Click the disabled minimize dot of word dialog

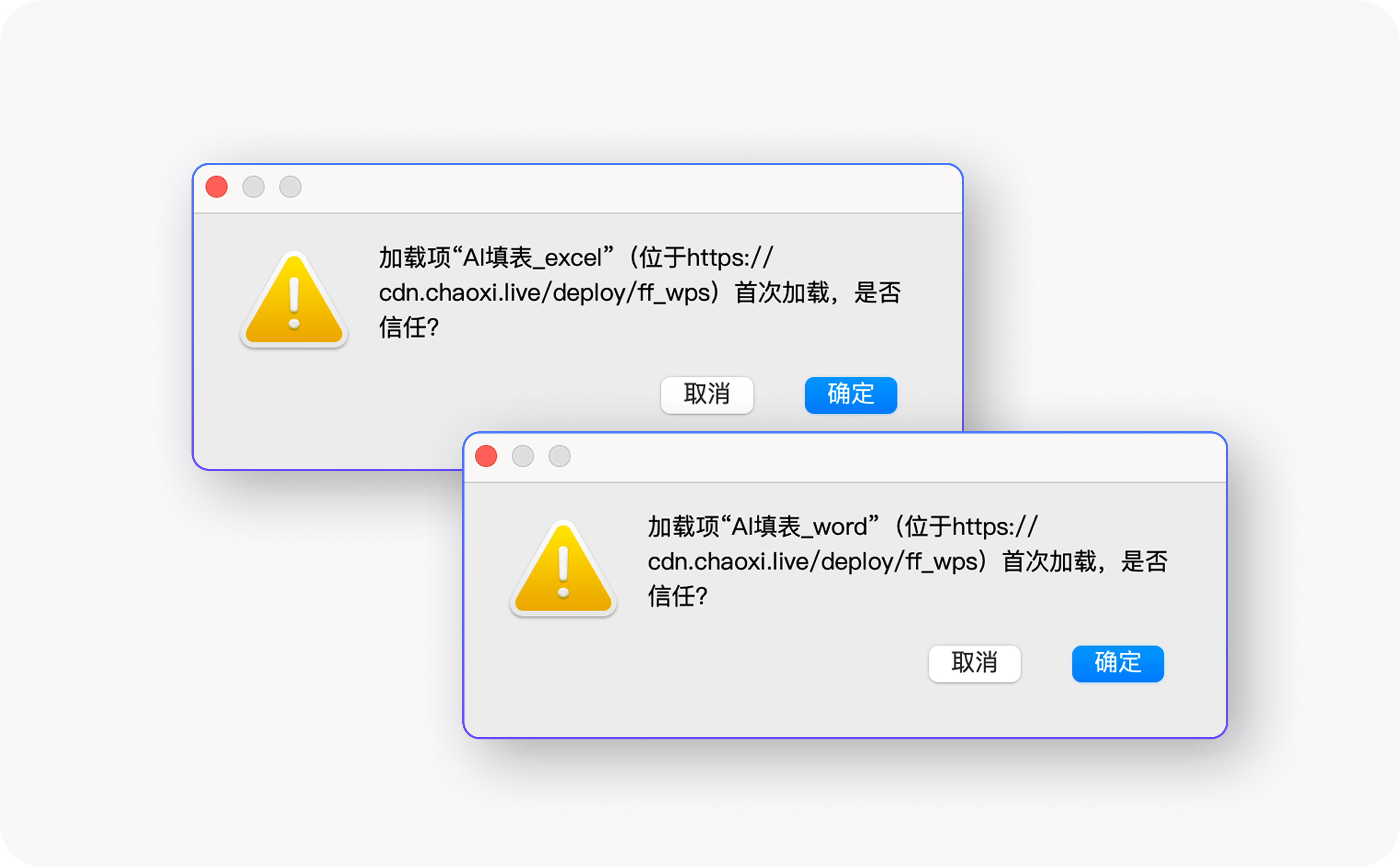tap(523, 456)
